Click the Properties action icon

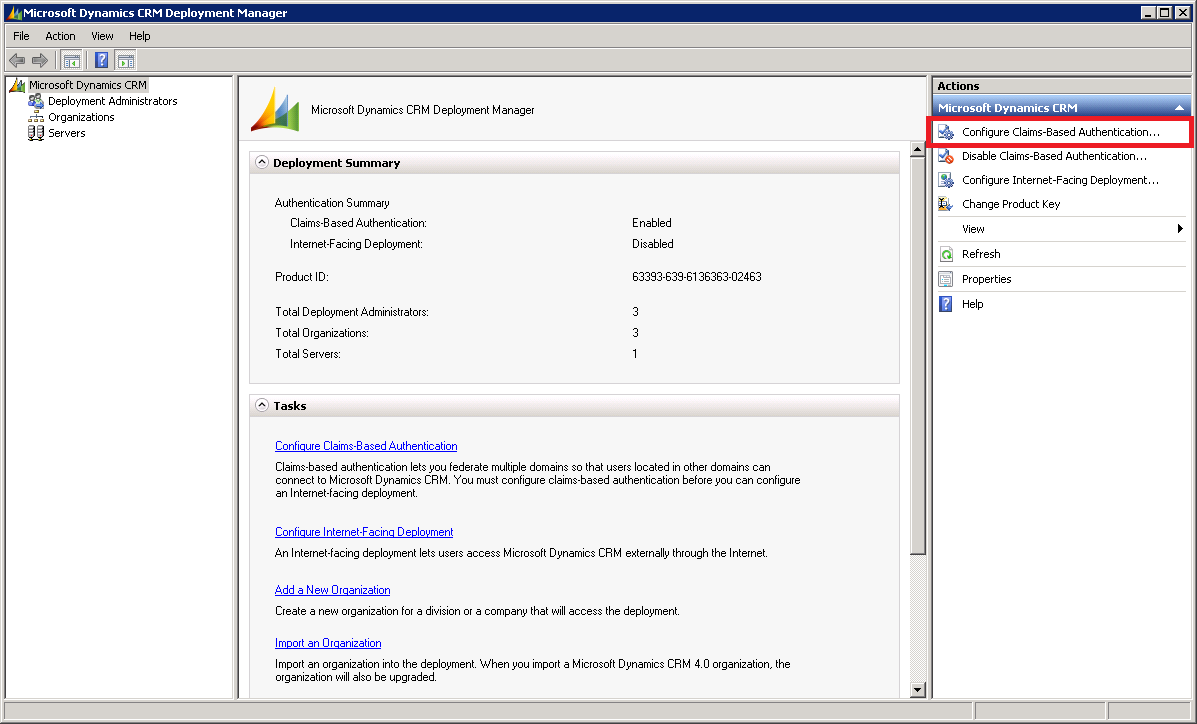[x=946, y=279]
